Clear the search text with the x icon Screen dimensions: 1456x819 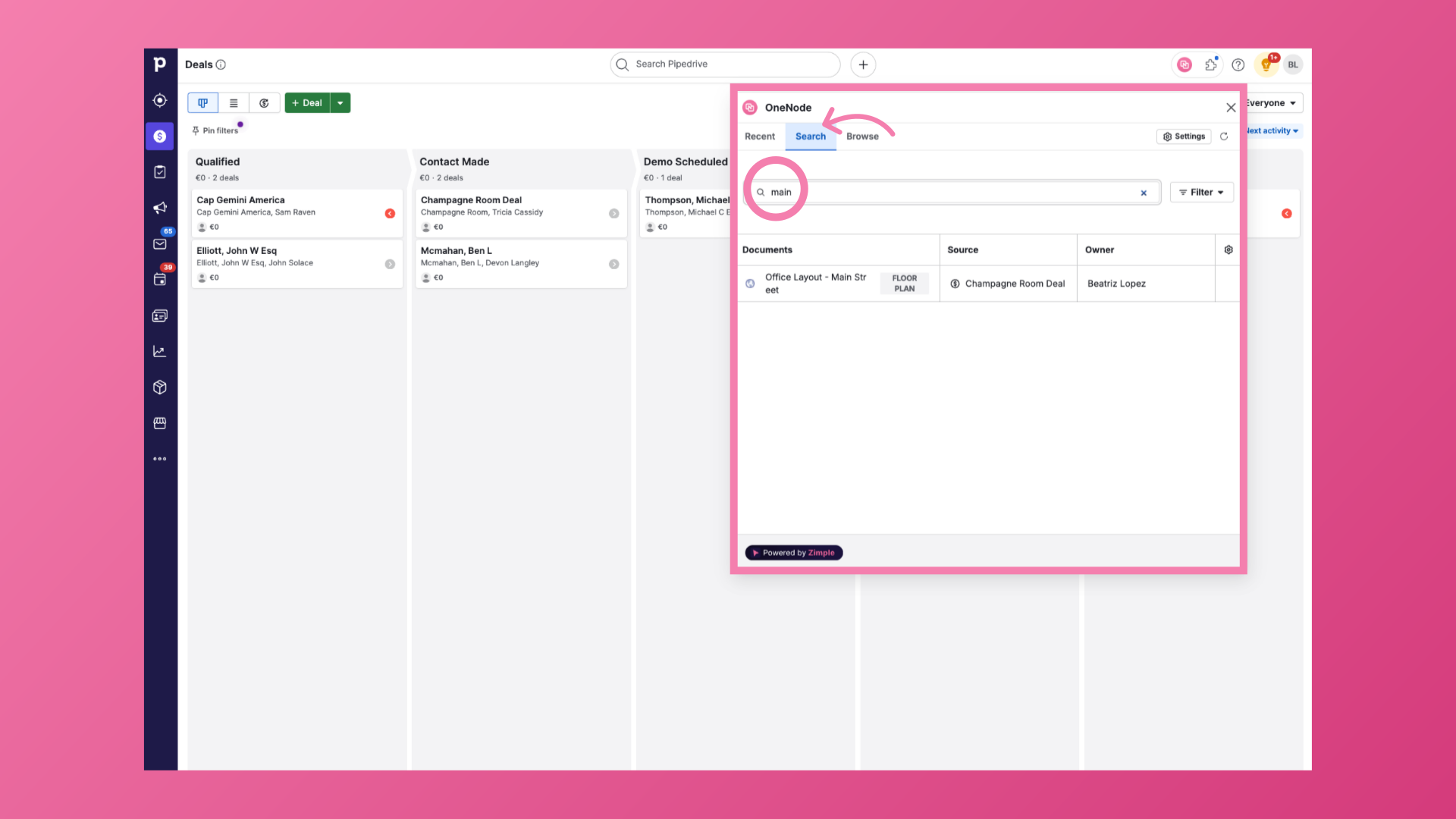click(1144, 193)
